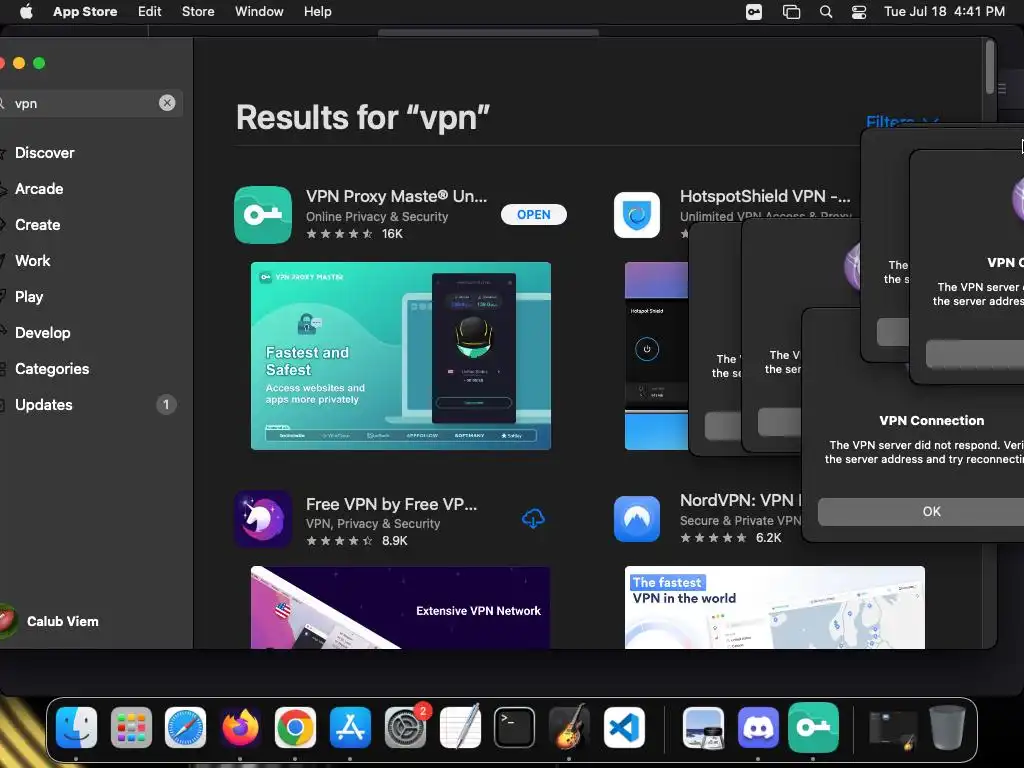Click the screenshot file icon in the Dock
1024x768 pixels.
point(893,729)
